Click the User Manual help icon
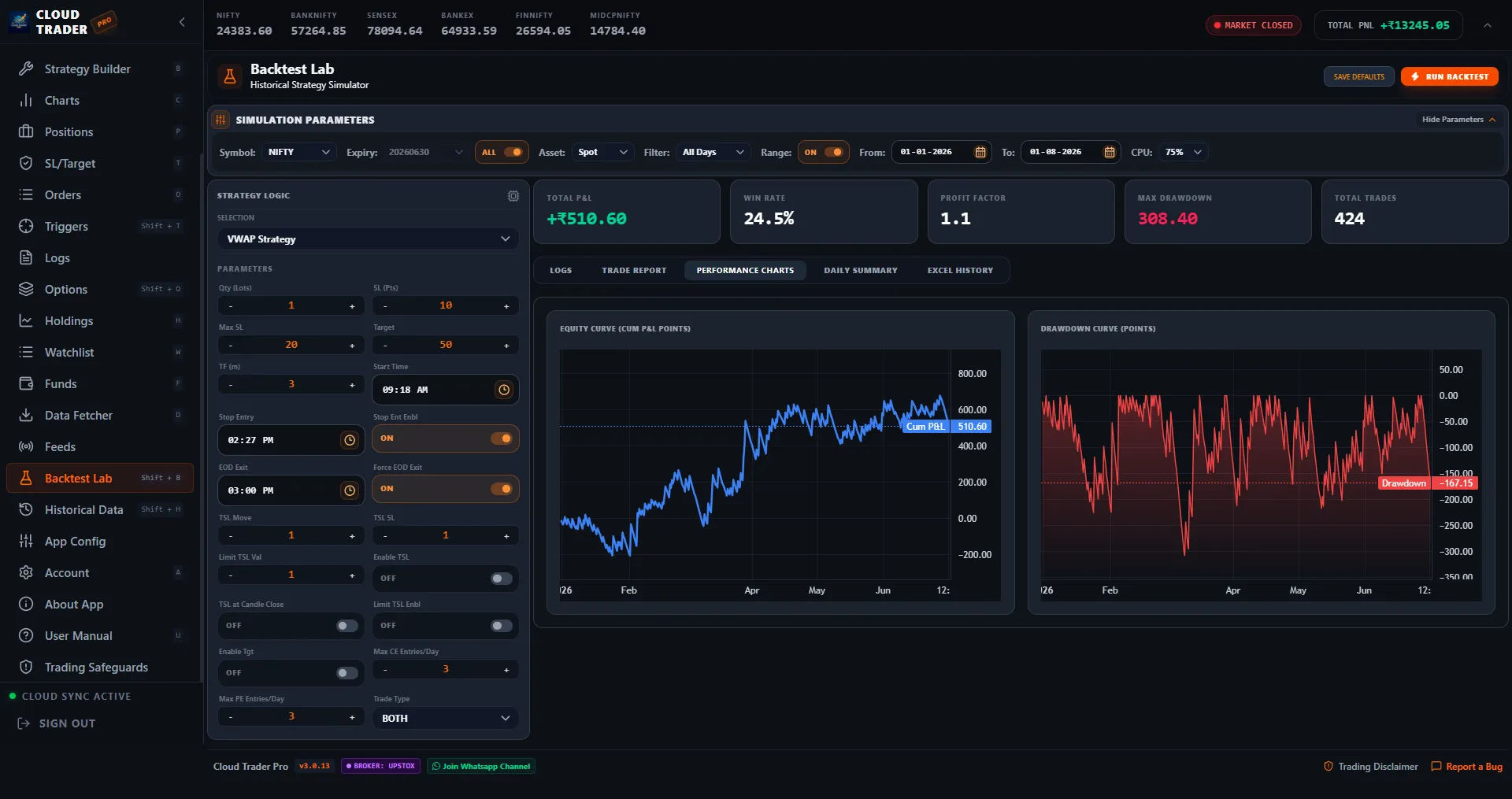1512x799 pixels. [x=26, y=635]
